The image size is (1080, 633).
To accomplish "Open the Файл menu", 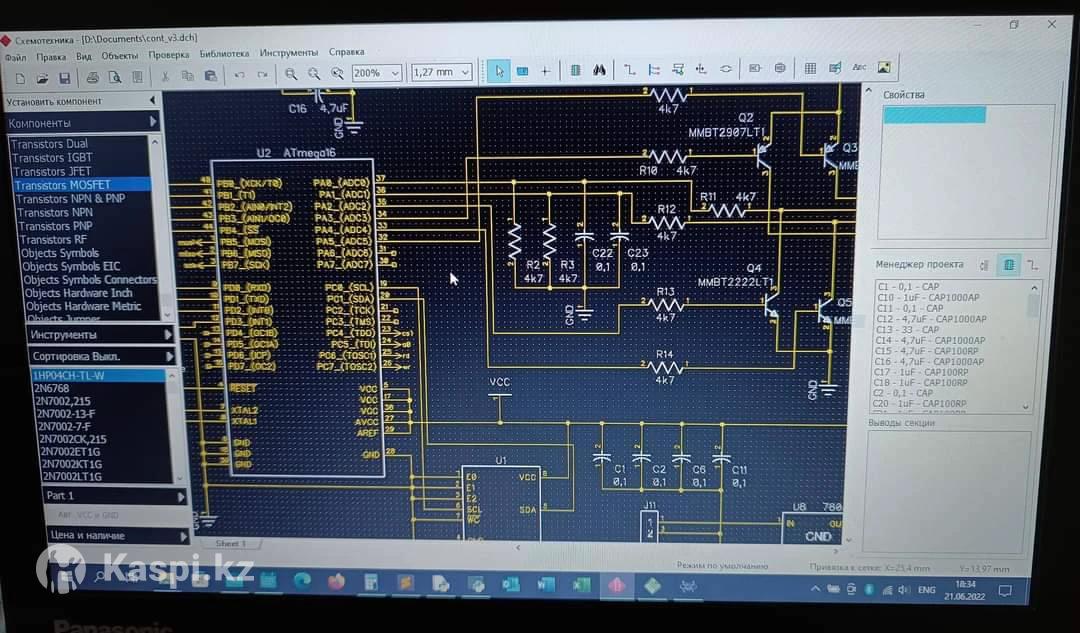I will point(15,58).
